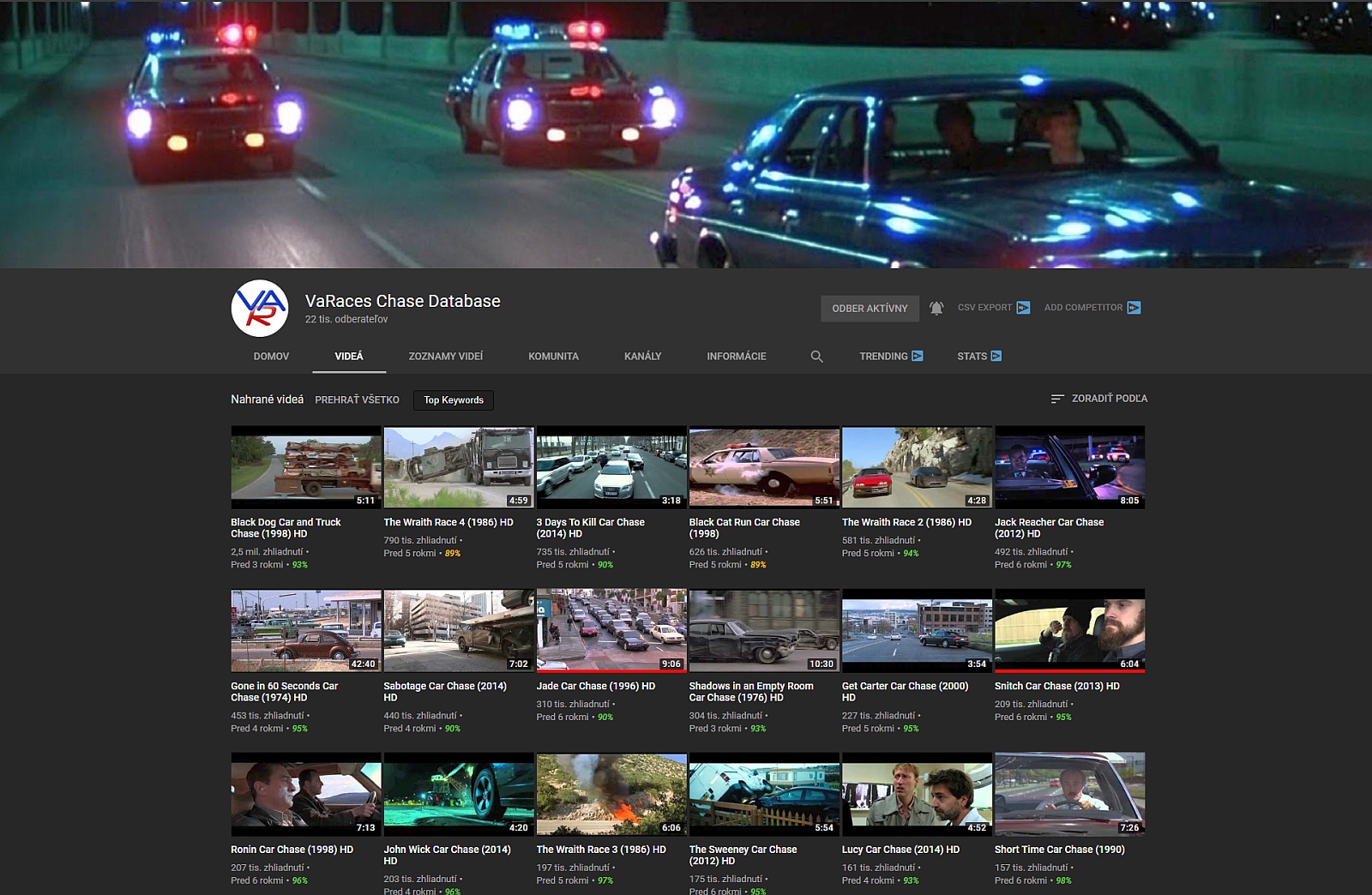Open Lucy Car Chase thumbnail
1372x895 pixels.
917,795
